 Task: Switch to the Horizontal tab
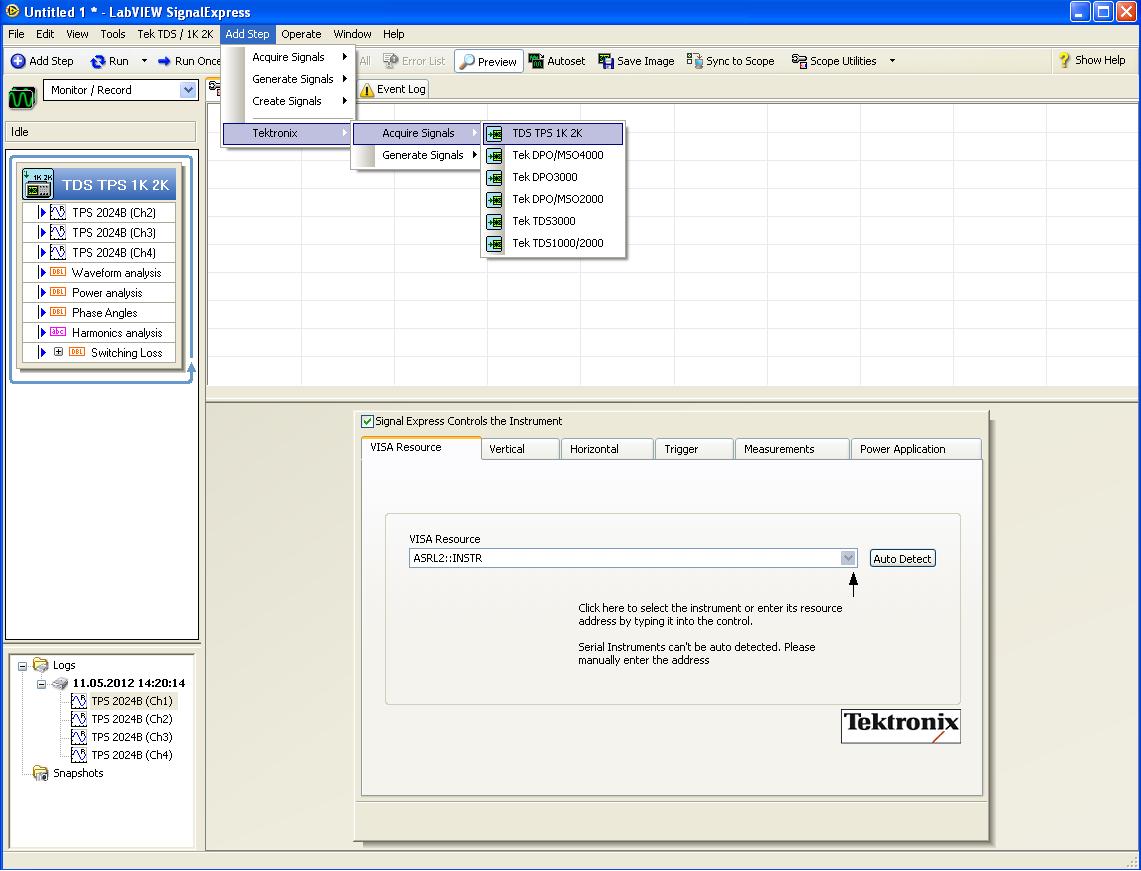tap(607, 449)
